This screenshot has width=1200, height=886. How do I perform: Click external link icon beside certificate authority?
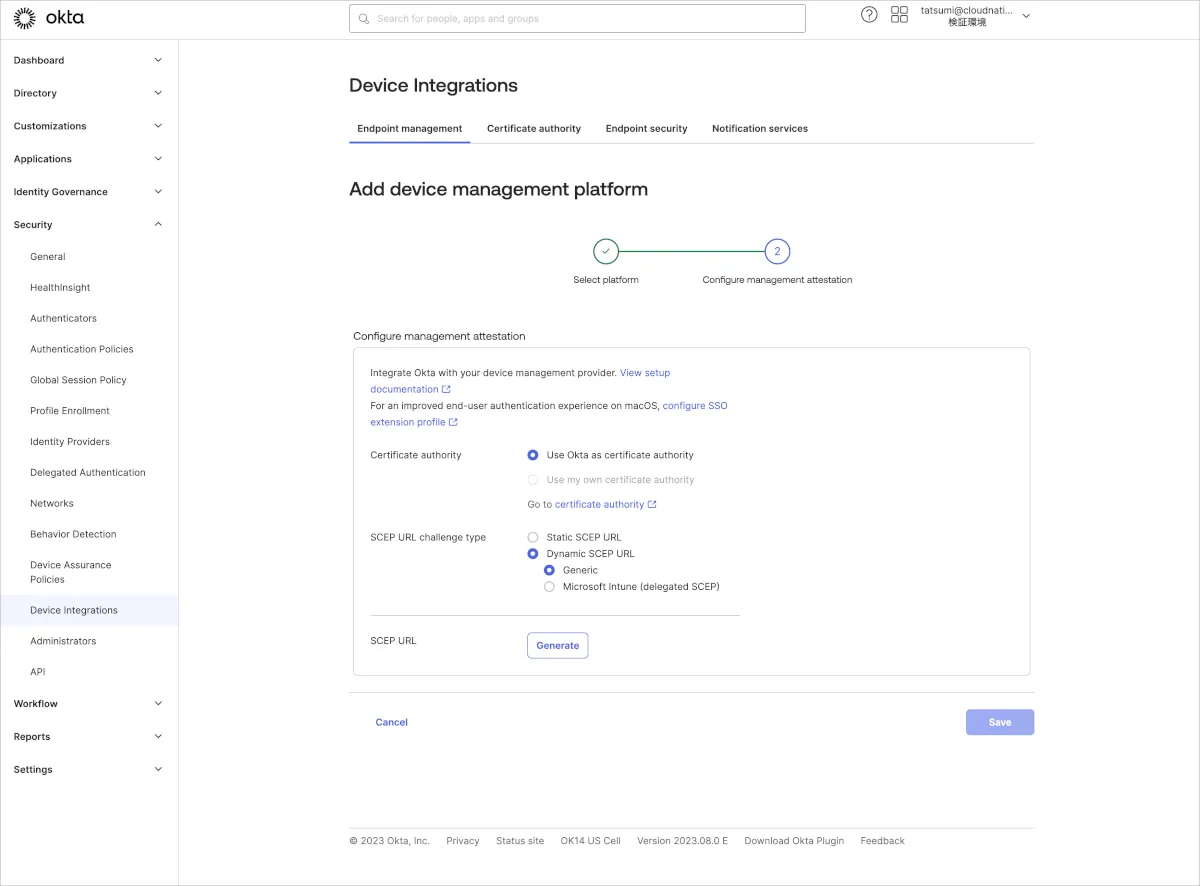tap(653, 505)
